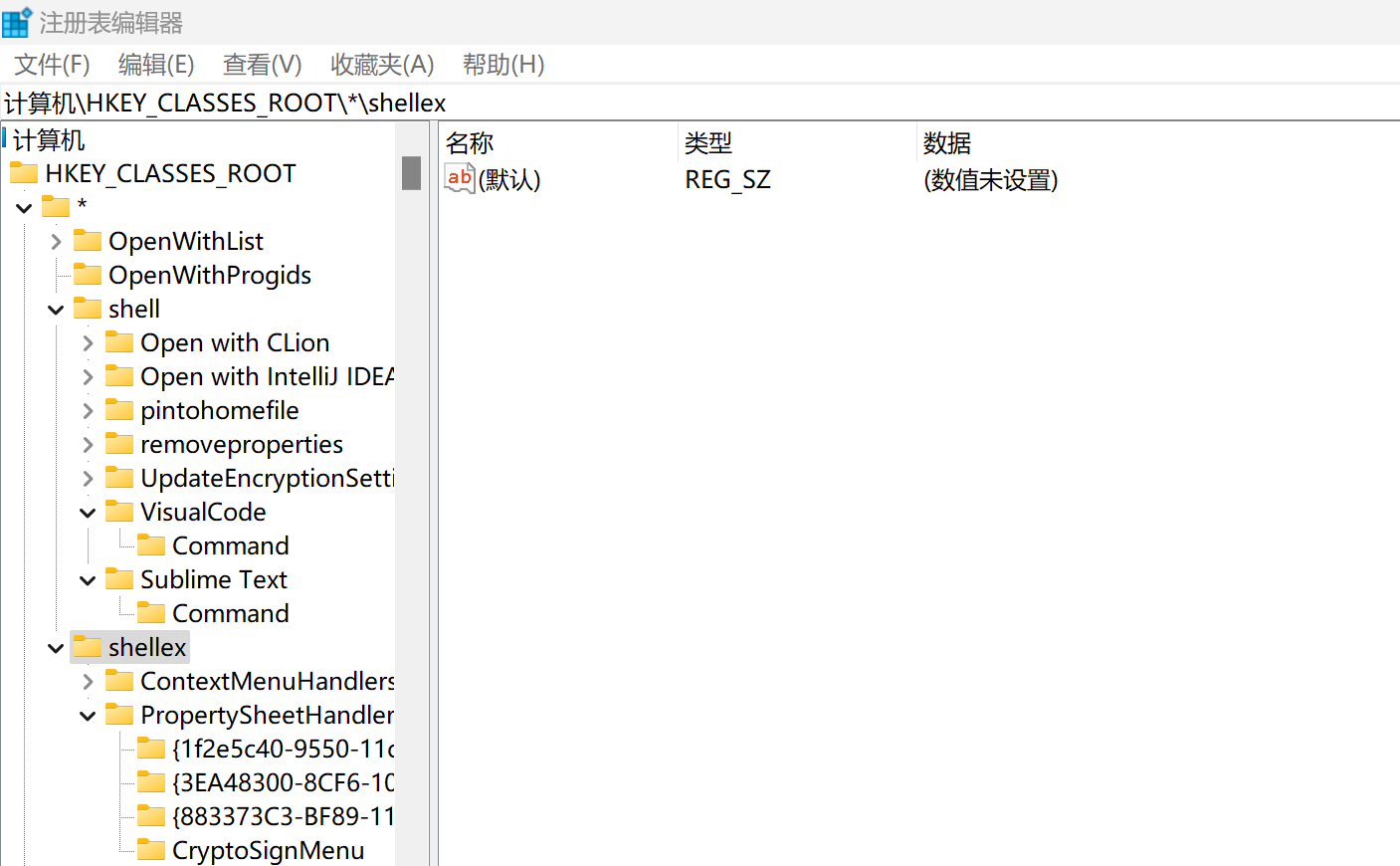This screenshot has height=866, width=1400.
Task: Open the 查看(V) menu
Action: (x=262, y=65)
